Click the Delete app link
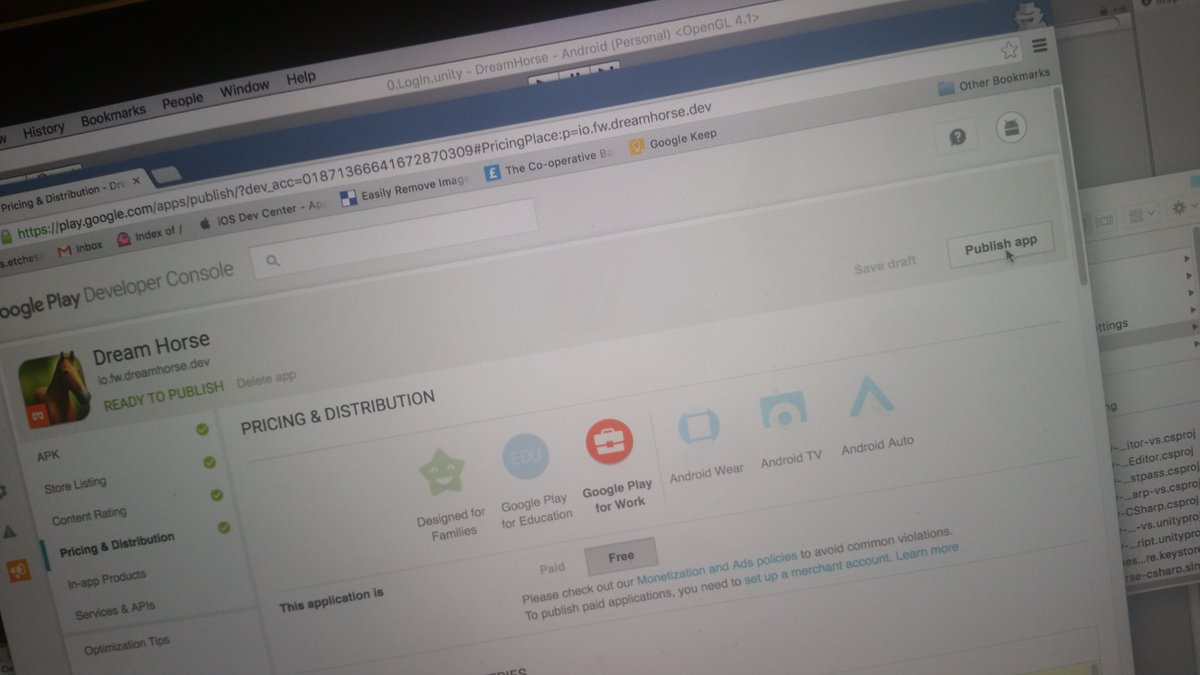Image resolution: width=1200 pixels, height=675 pixels. [x=266, y=379]
